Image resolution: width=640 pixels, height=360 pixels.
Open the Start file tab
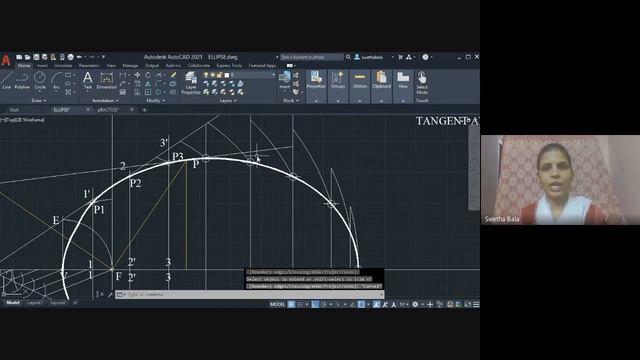pos(14,110)
